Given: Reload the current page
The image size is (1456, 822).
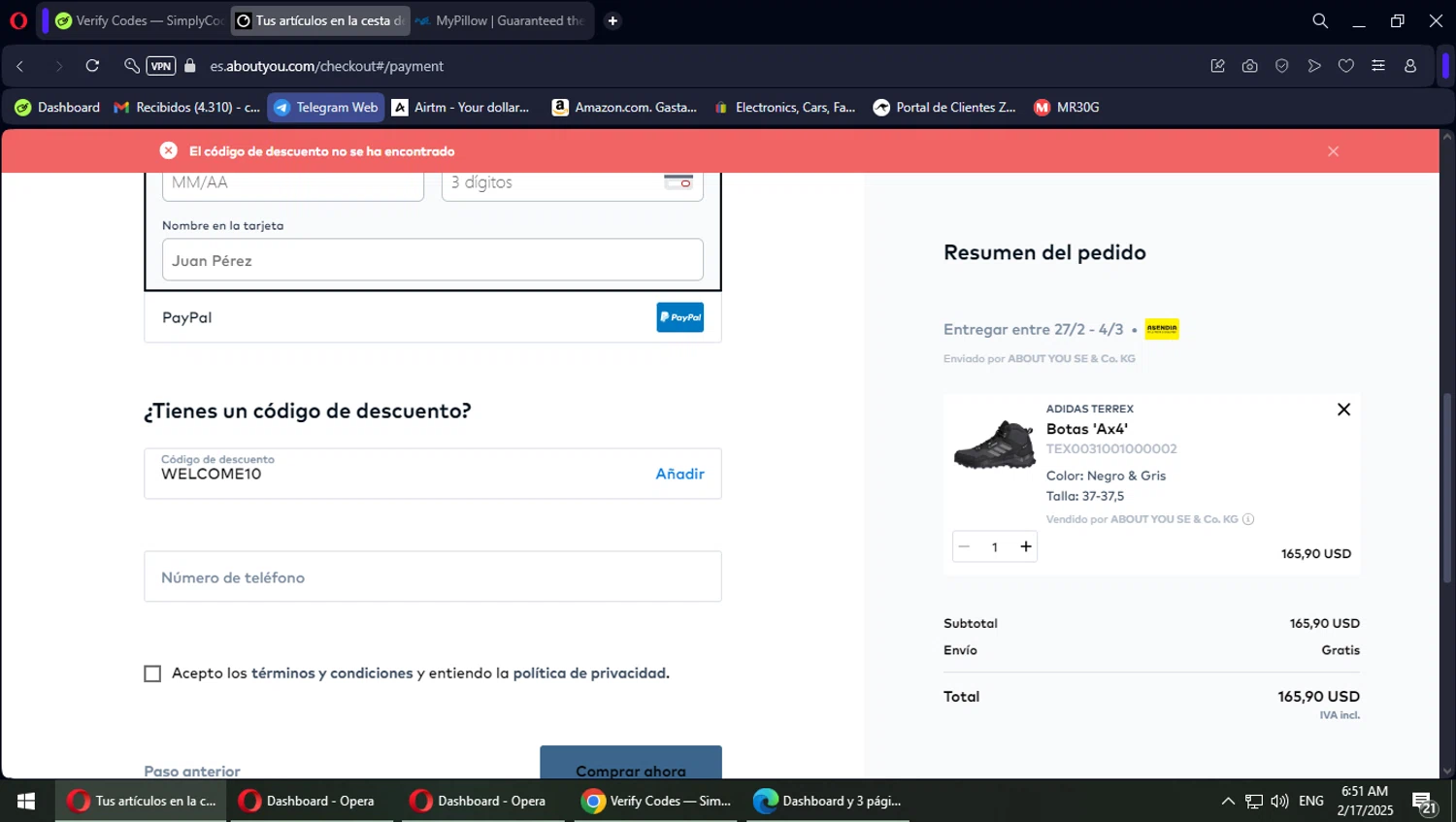Looking at the screenshot, I should click(x=92, y=66).
